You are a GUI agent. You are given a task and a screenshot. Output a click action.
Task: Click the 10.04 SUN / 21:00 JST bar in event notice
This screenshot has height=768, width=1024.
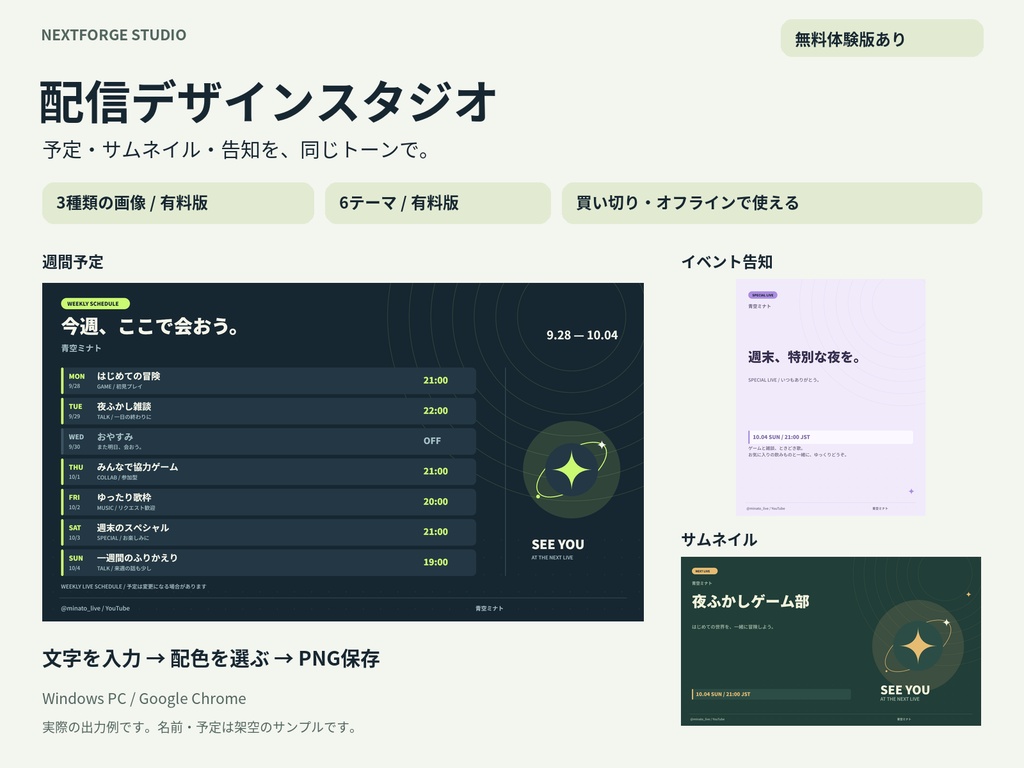[x=831, y=437]
